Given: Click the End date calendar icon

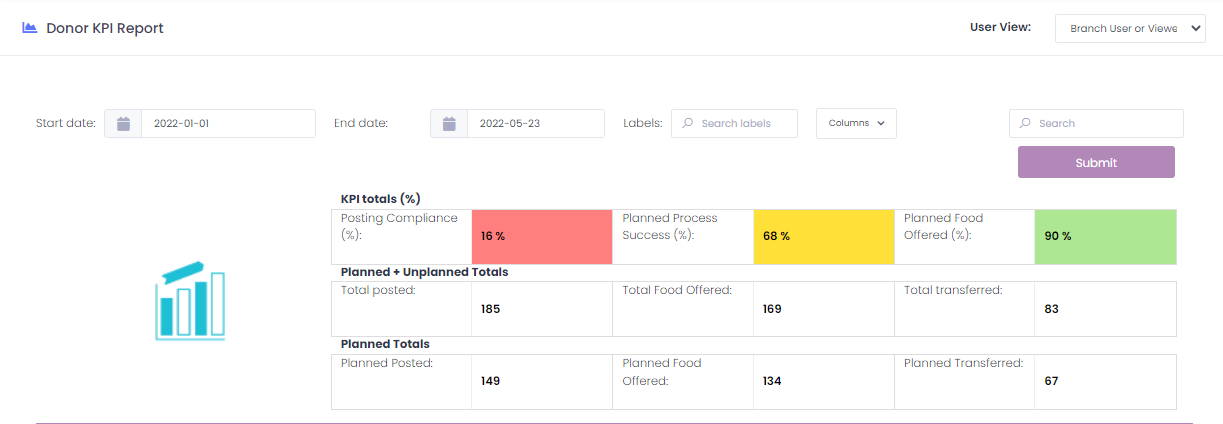Looking at the screenshot, I should pyautogui.click(x=449, y=124).
